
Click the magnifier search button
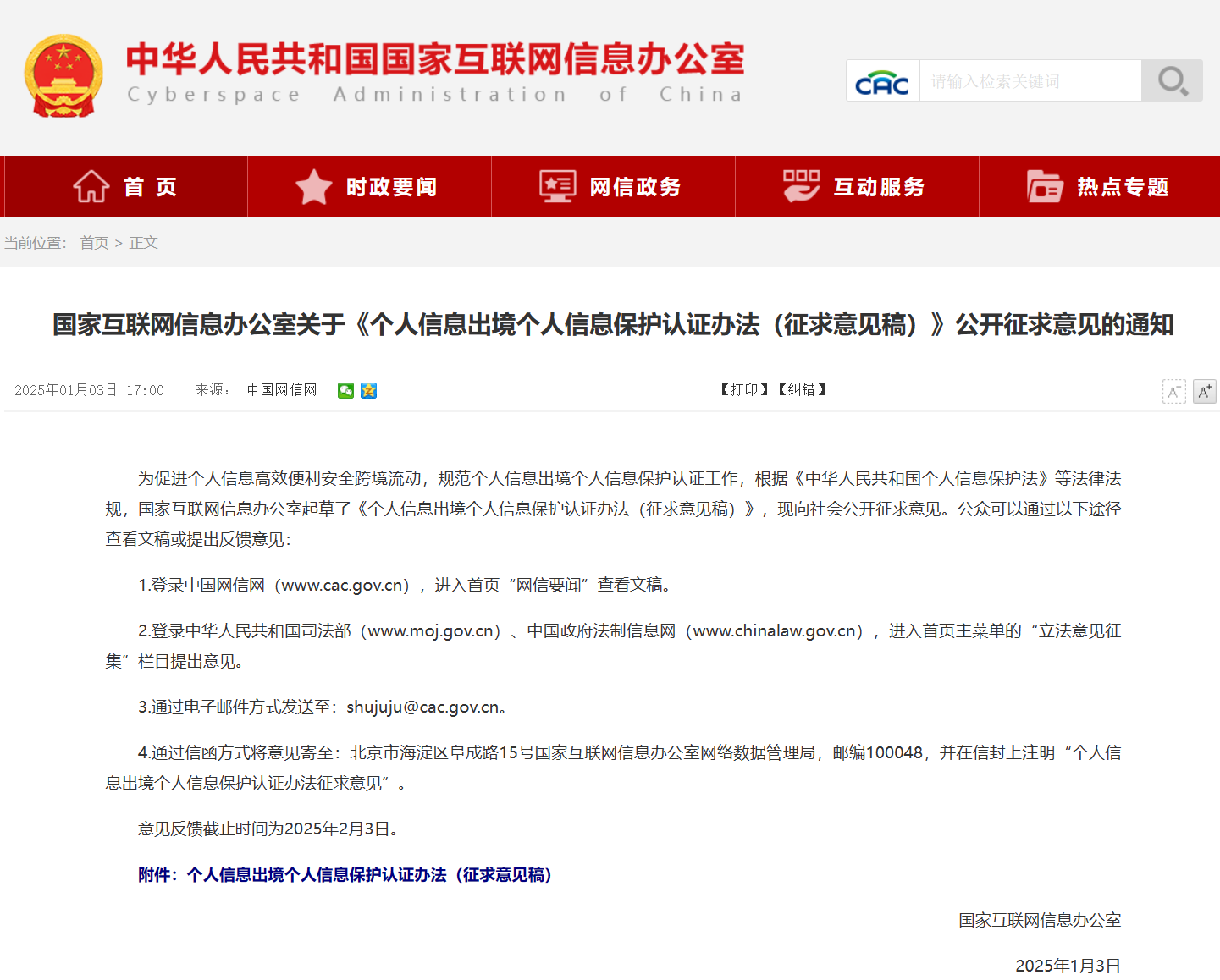click(x=1173, y=81)
